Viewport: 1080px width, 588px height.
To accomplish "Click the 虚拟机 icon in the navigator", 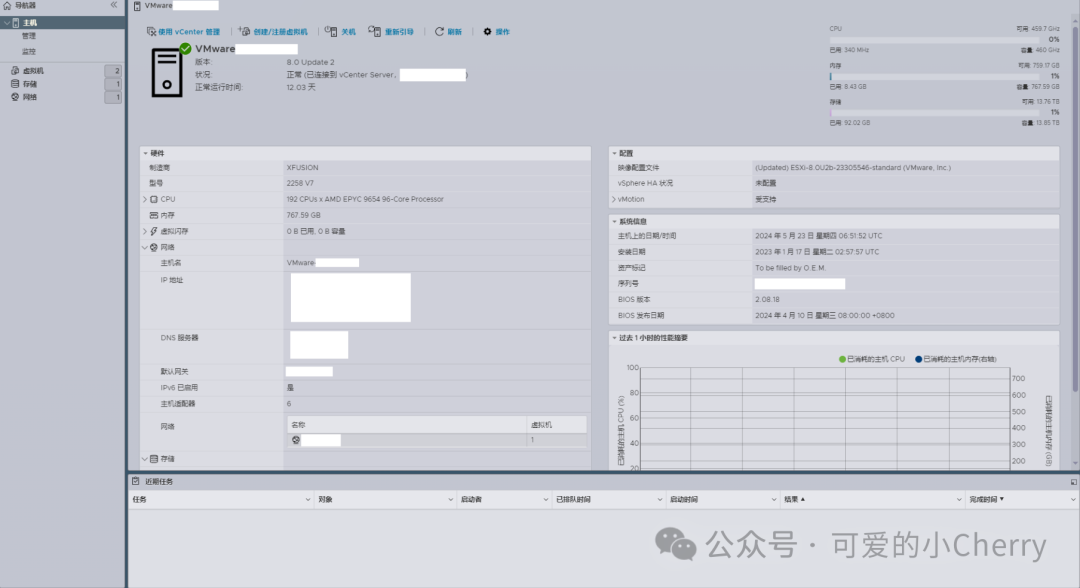I will (14, 70).
